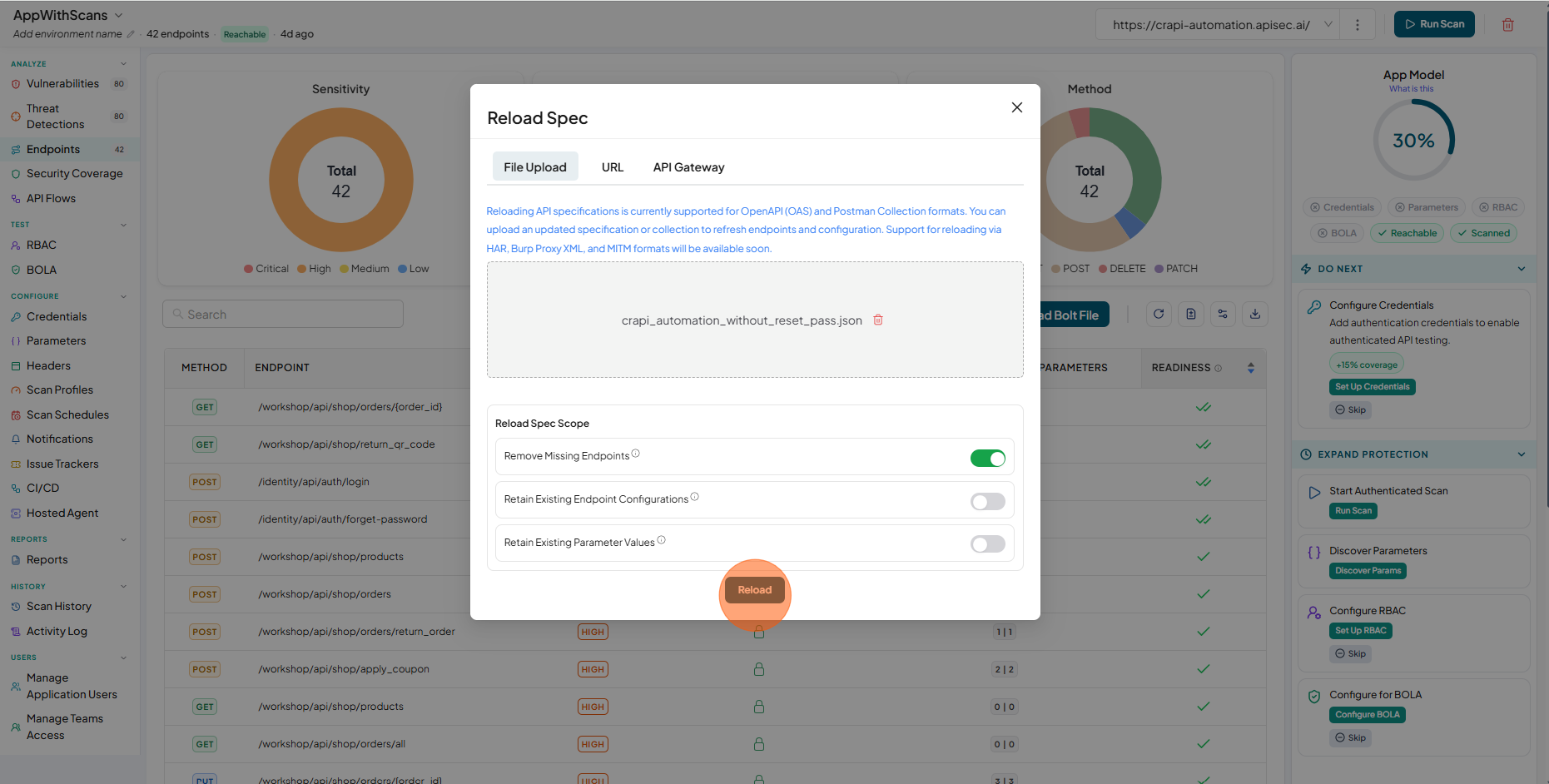
Task: Show info for Remove Missing Endpoints
Action: pos(636,454)
